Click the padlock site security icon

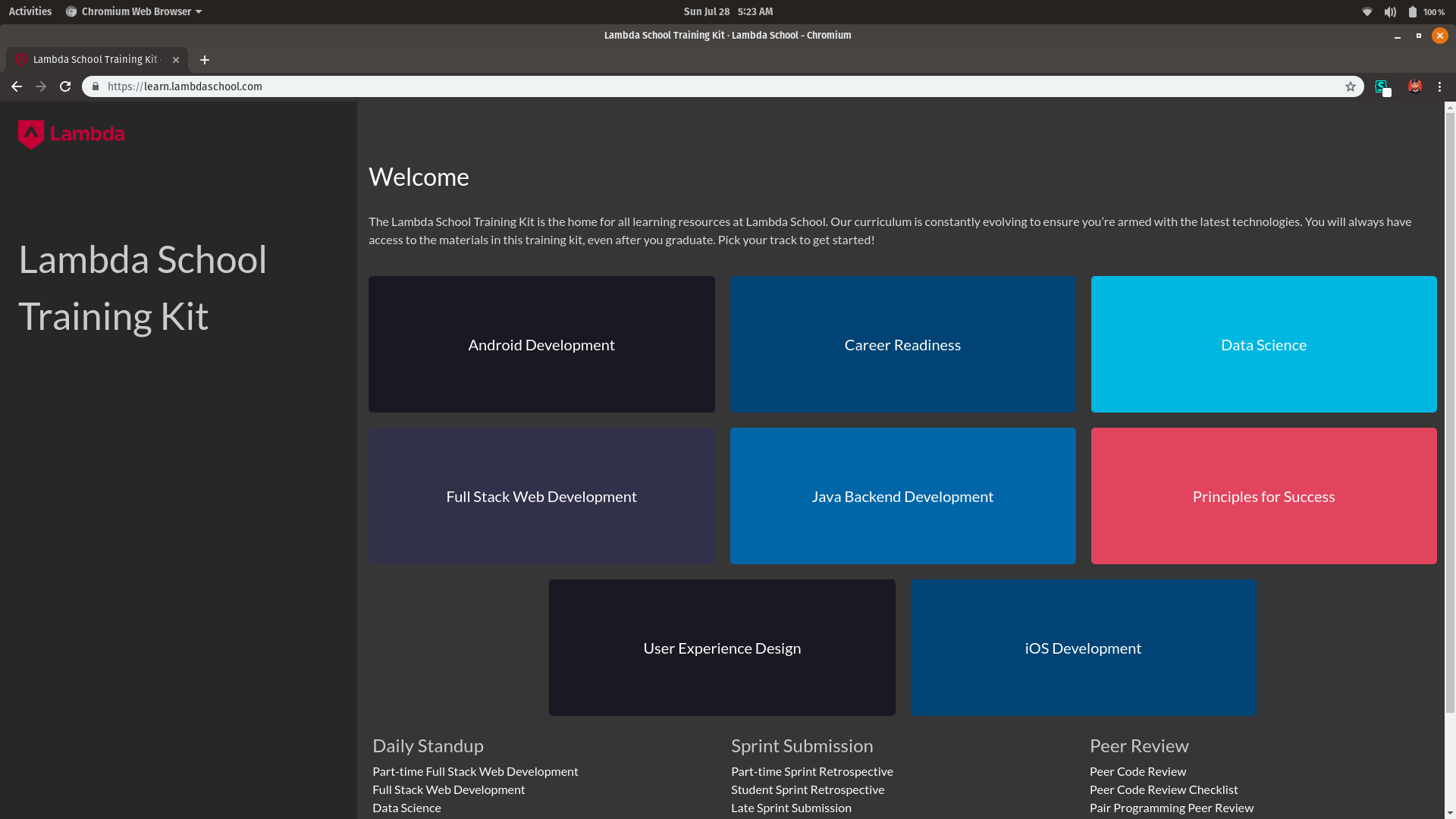tap(96, 86)
